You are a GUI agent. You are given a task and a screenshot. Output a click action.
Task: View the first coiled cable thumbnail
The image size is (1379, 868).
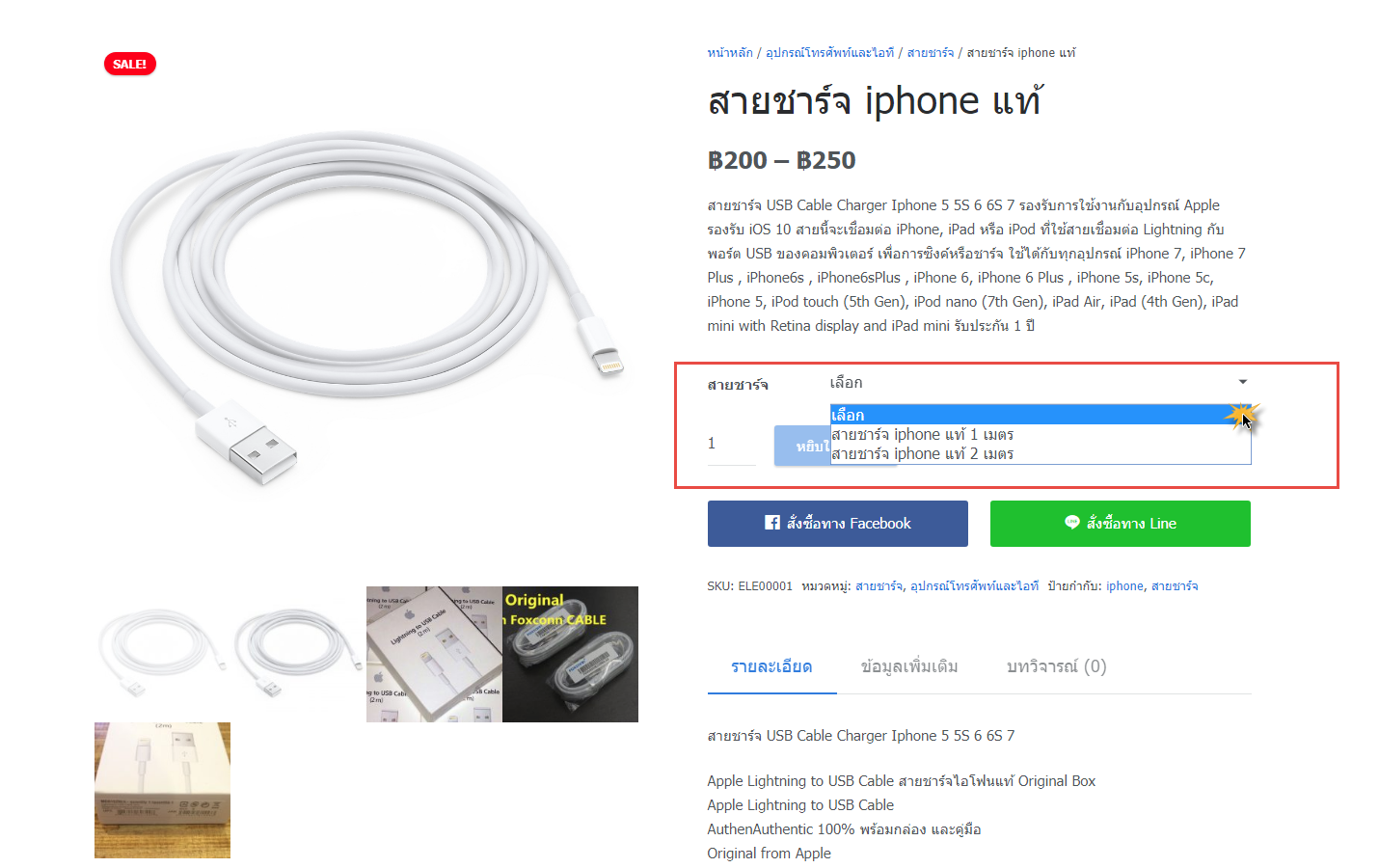coord(162,654)
